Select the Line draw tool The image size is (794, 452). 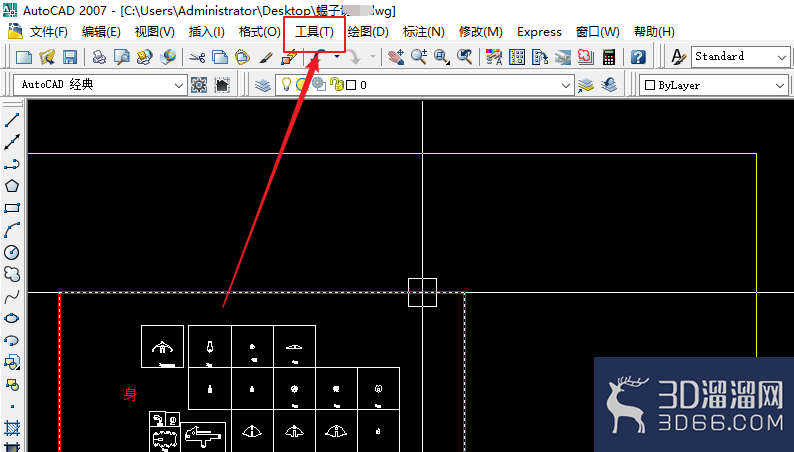pos(12,120)
